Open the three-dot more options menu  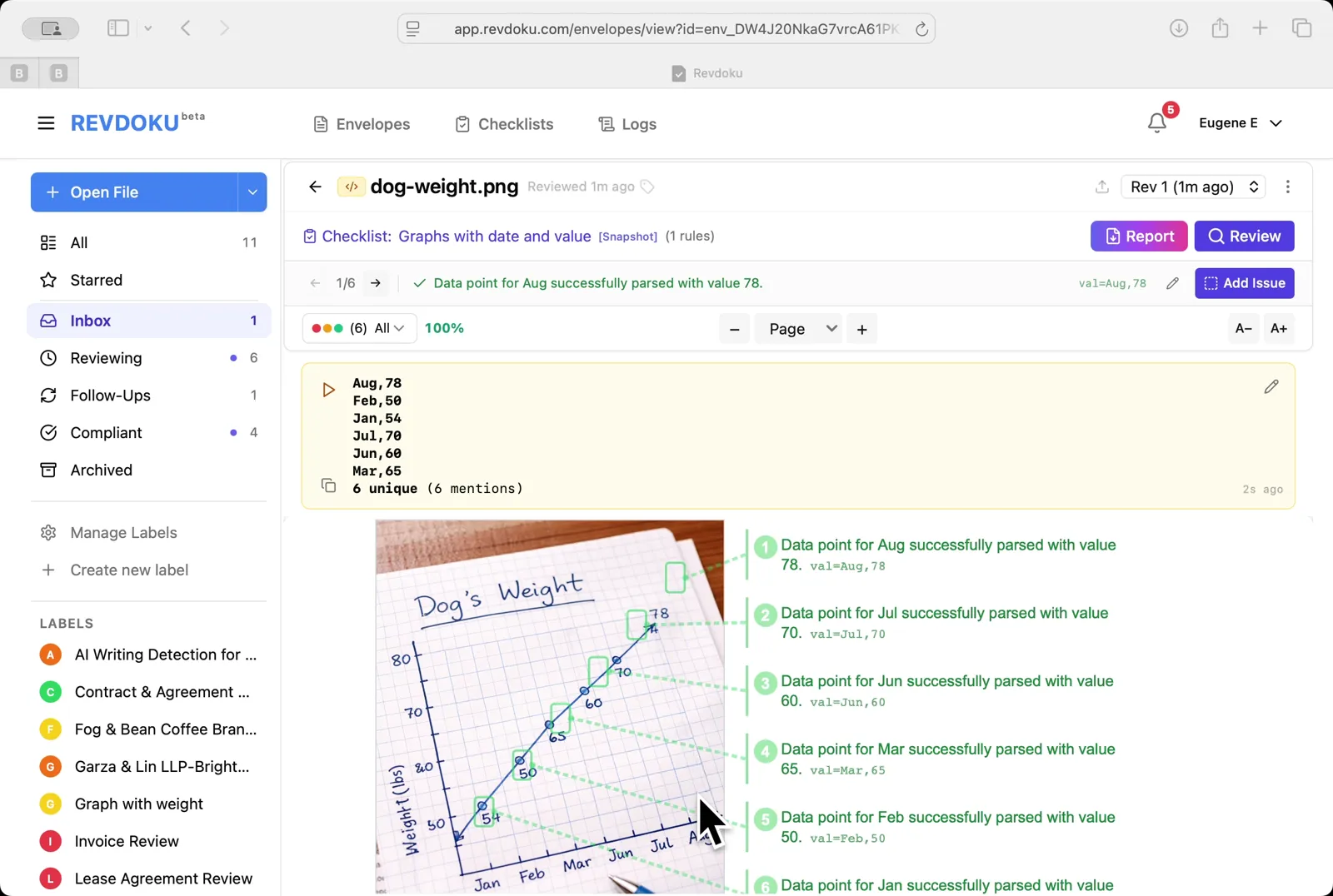(1287, 187)
